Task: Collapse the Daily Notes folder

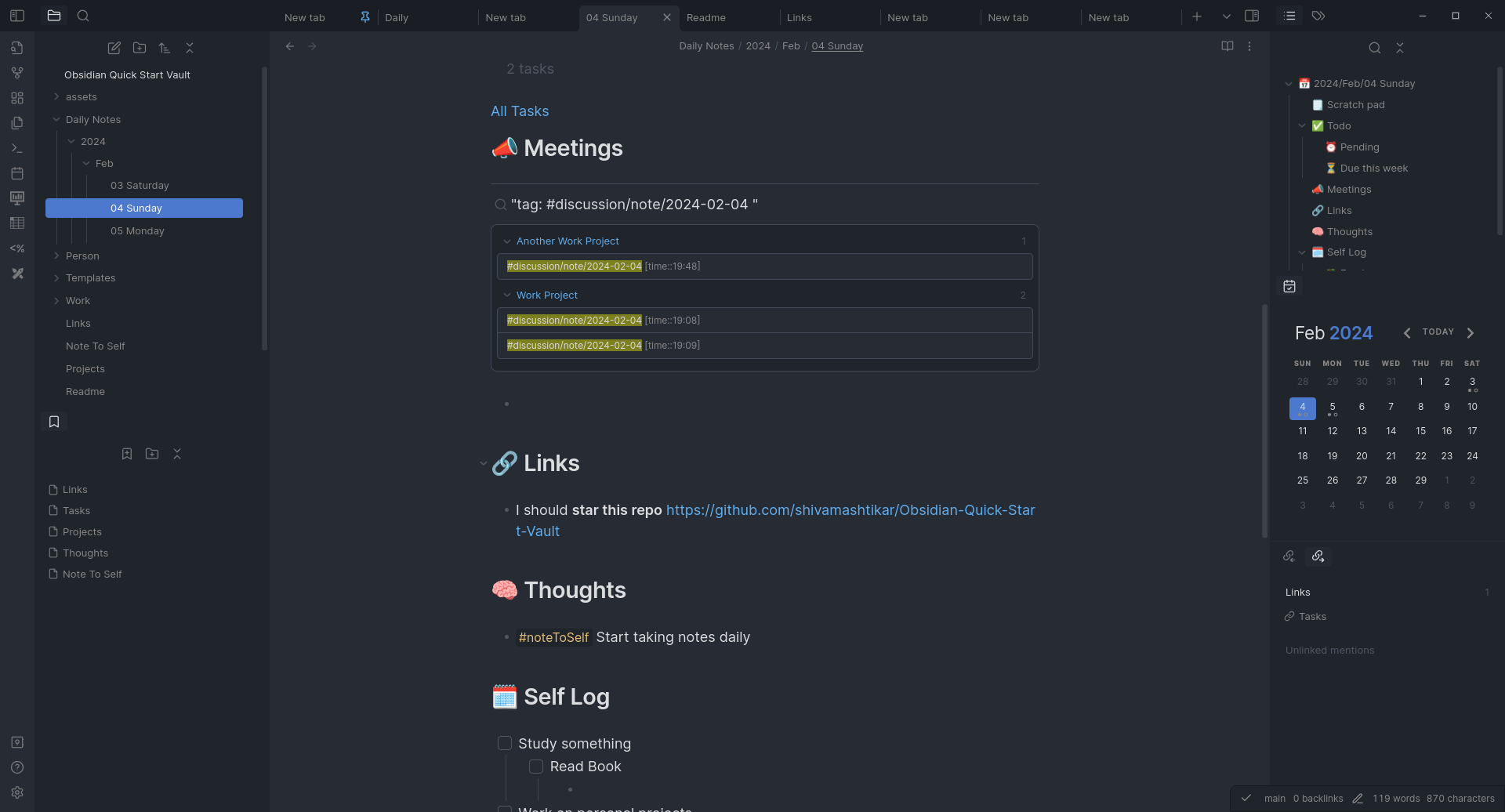Action: (x=56, y=120)
